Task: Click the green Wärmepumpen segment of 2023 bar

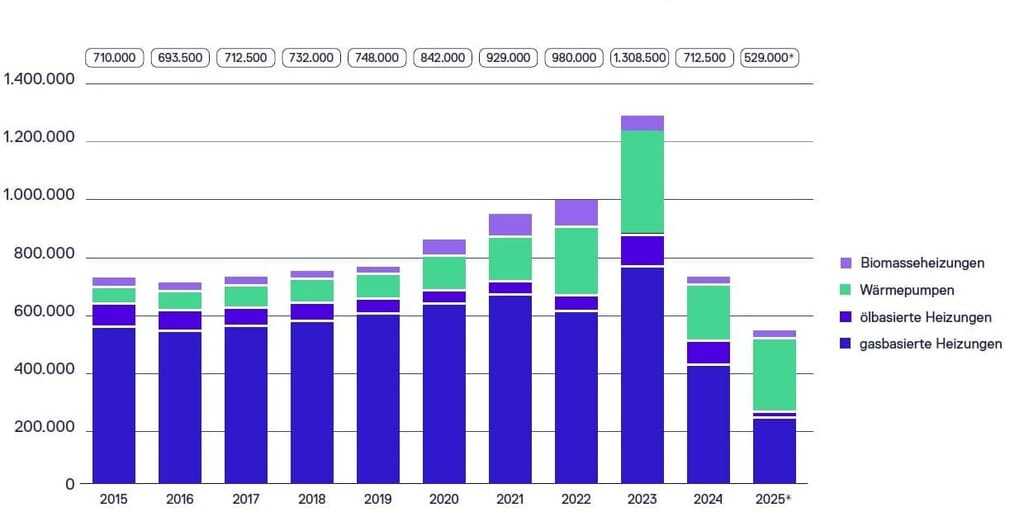Action: [642, 181]
